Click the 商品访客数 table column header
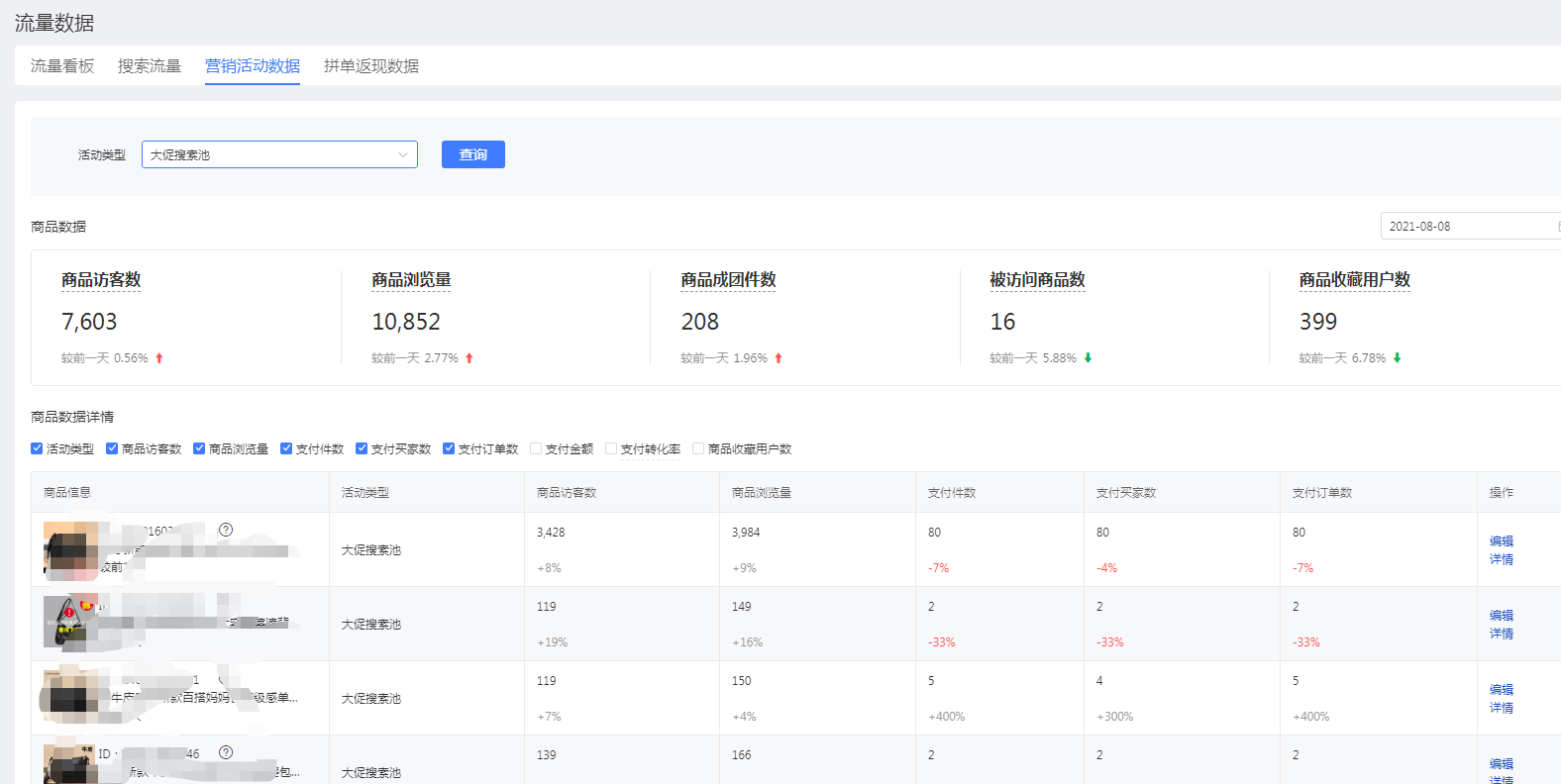1561x784 pixels. pos(567,492)
